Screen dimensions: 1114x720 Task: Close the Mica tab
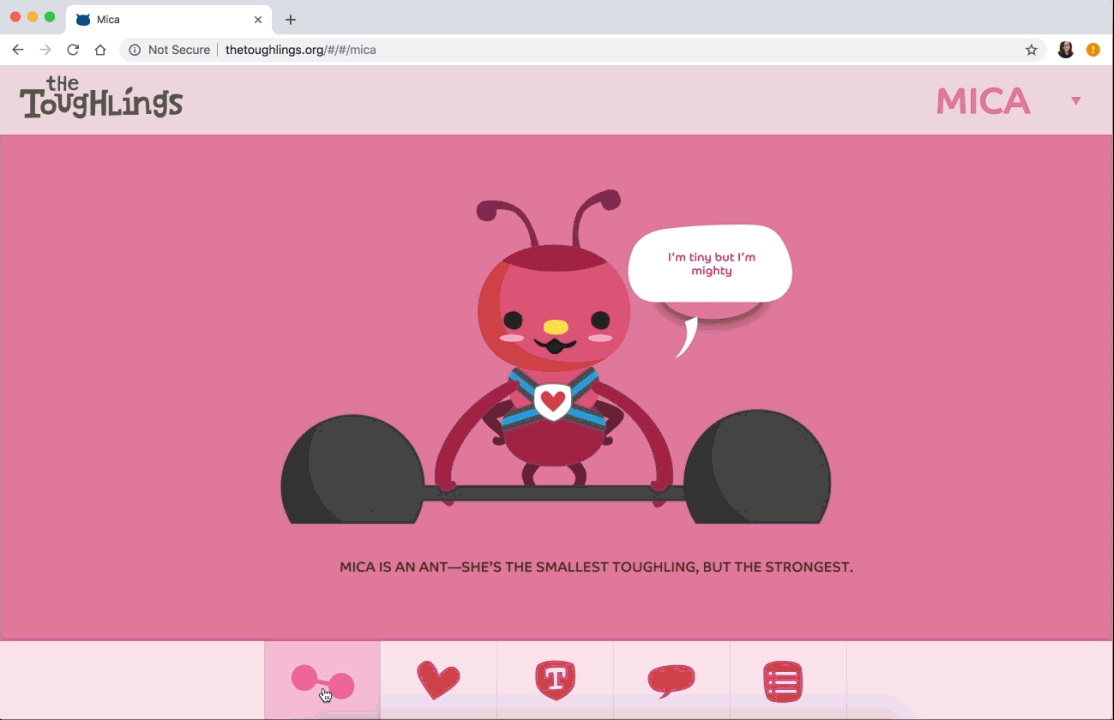pos(258,20)
